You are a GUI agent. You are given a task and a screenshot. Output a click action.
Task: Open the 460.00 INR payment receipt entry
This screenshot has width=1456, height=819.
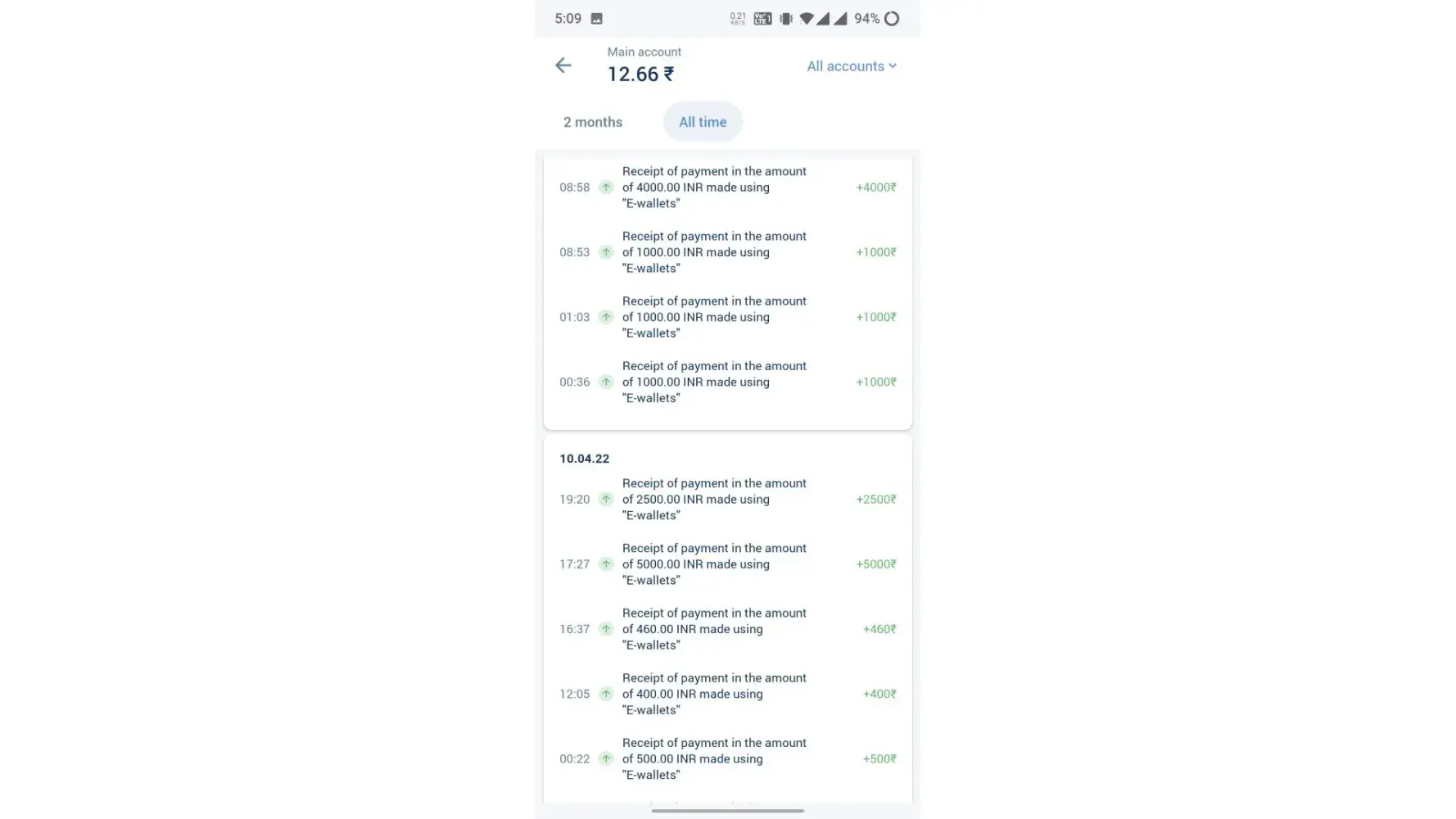coord(713,629)
